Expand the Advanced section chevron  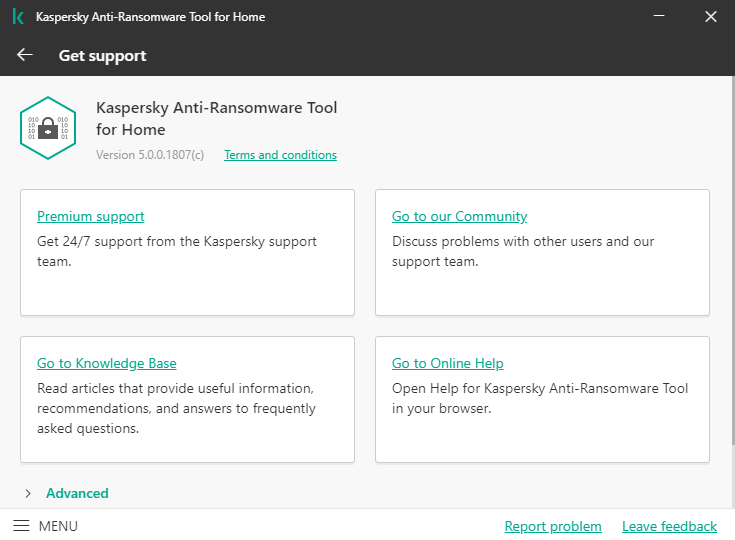coord(28,493)
